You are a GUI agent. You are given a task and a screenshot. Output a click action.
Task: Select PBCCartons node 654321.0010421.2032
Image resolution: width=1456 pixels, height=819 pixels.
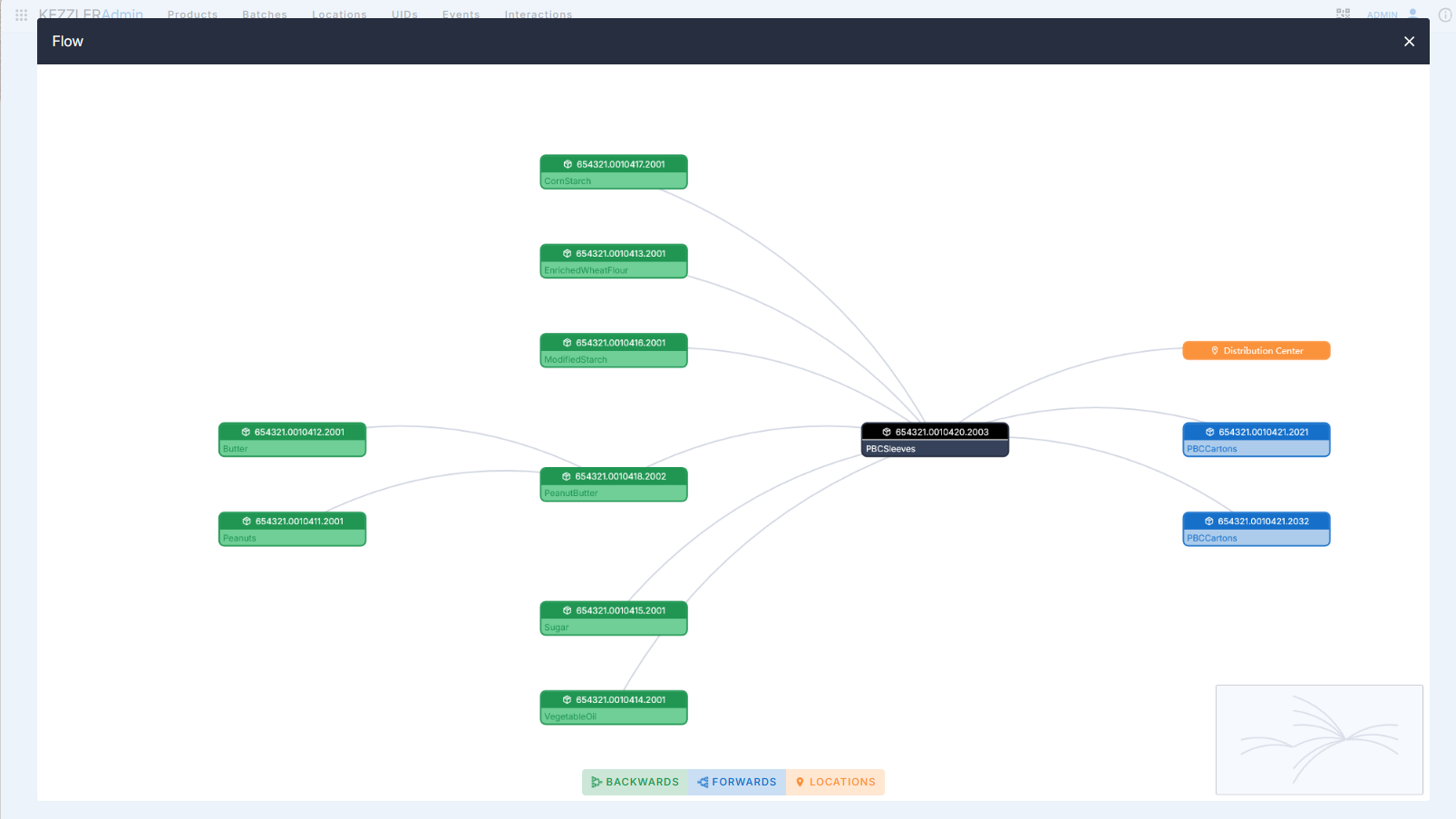1257,529
